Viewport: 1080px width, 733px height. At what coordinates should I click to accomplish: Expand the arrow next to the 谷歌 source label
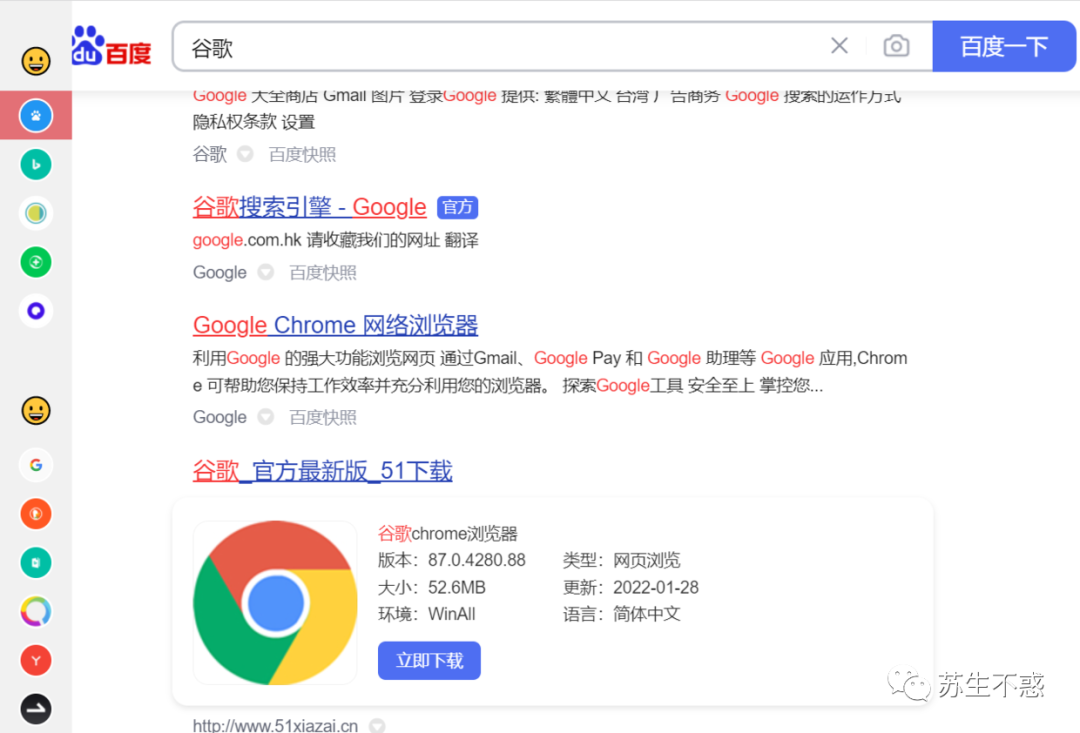pos(245,154)
